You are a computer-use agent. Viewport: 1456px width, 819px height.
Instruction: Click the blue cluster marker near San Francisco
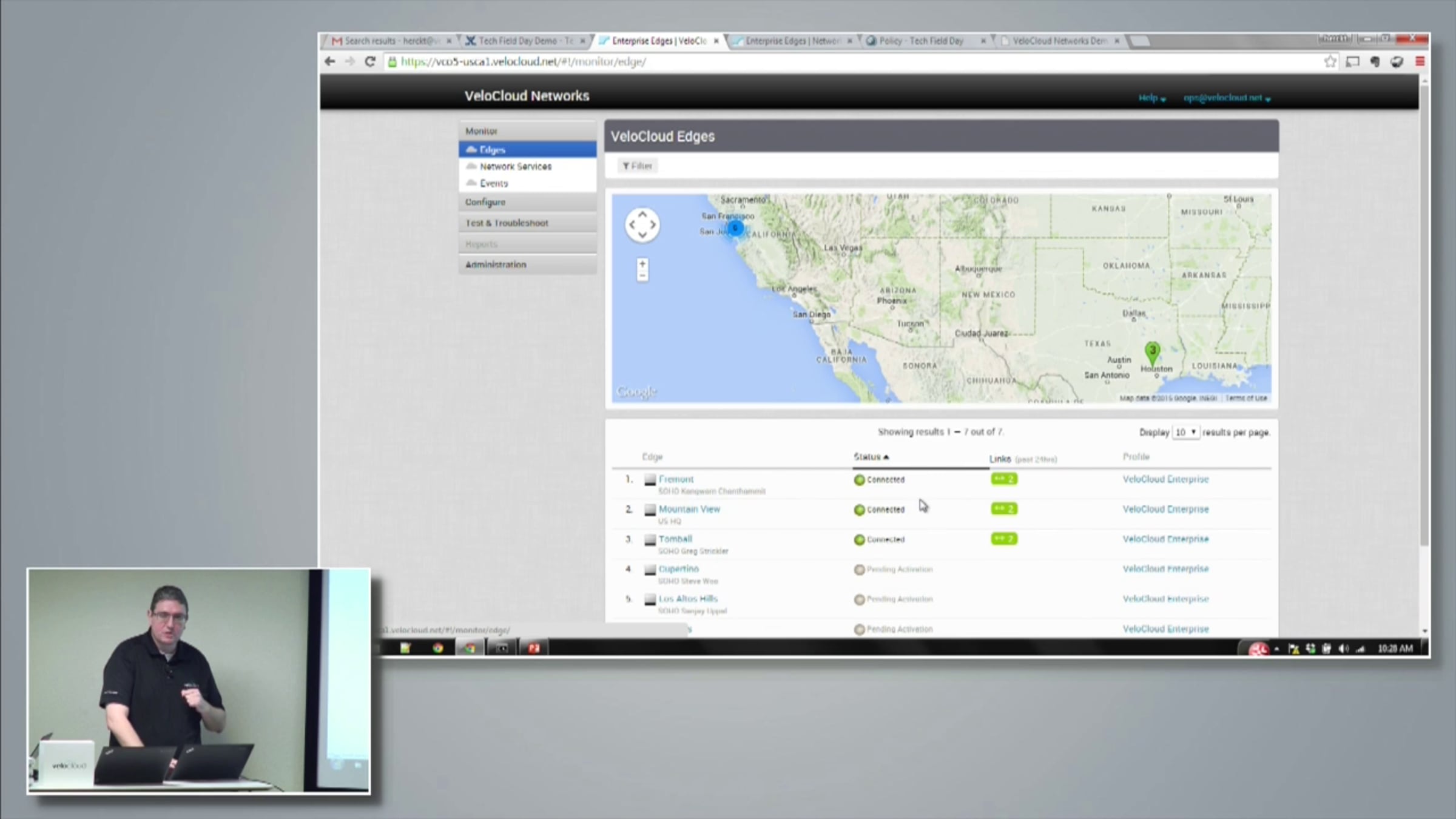735,228
